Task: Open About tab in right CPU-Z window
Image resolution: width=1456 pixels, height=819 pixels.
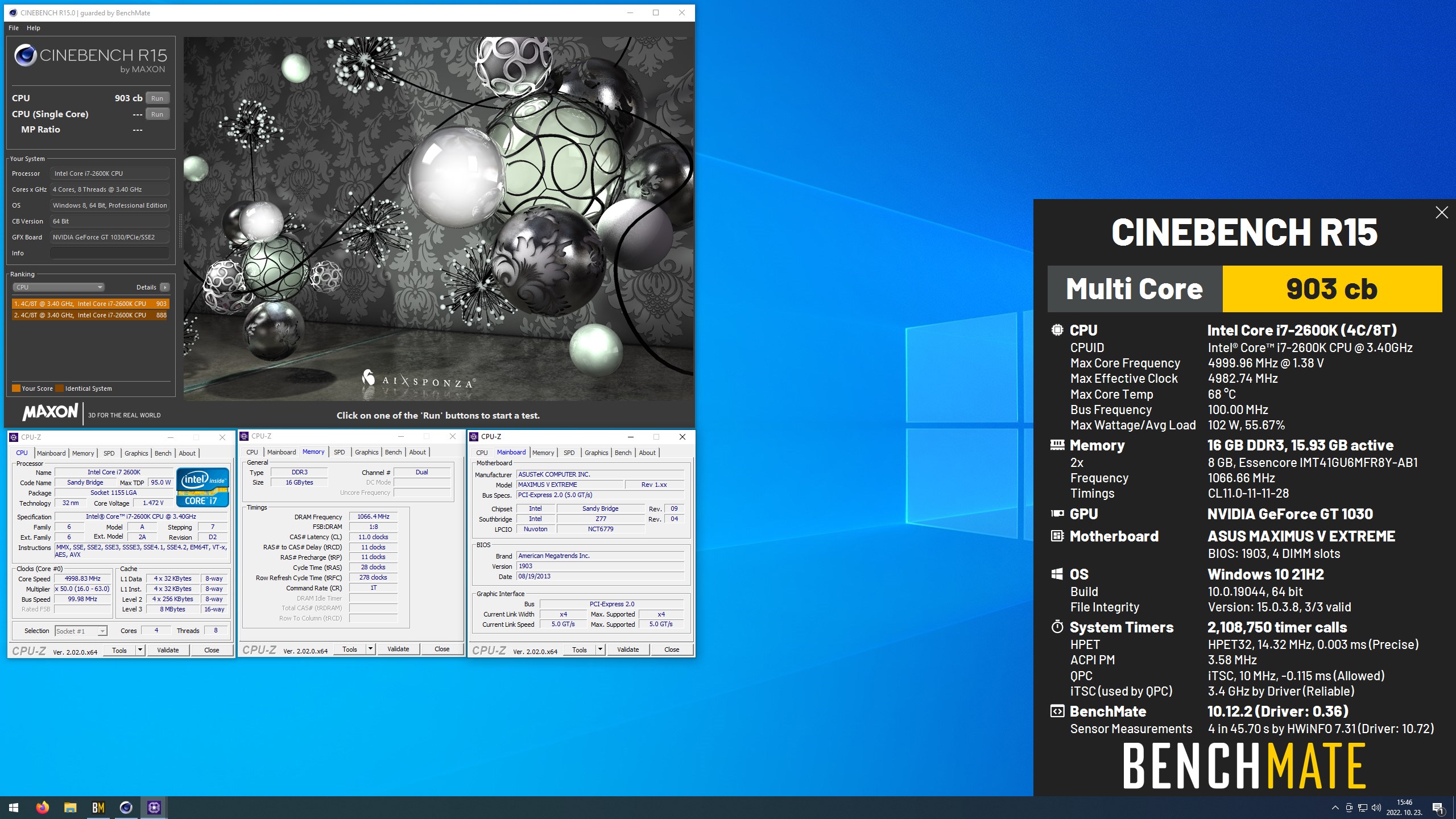Action: (x=647, y=453)
